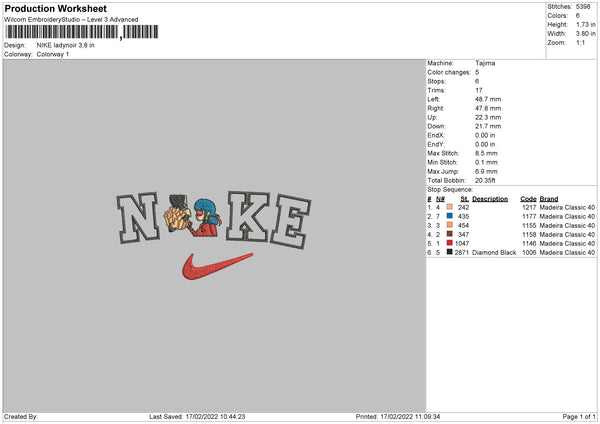
Task: Click the Machine value Tajima
Action: pos(485,63)
